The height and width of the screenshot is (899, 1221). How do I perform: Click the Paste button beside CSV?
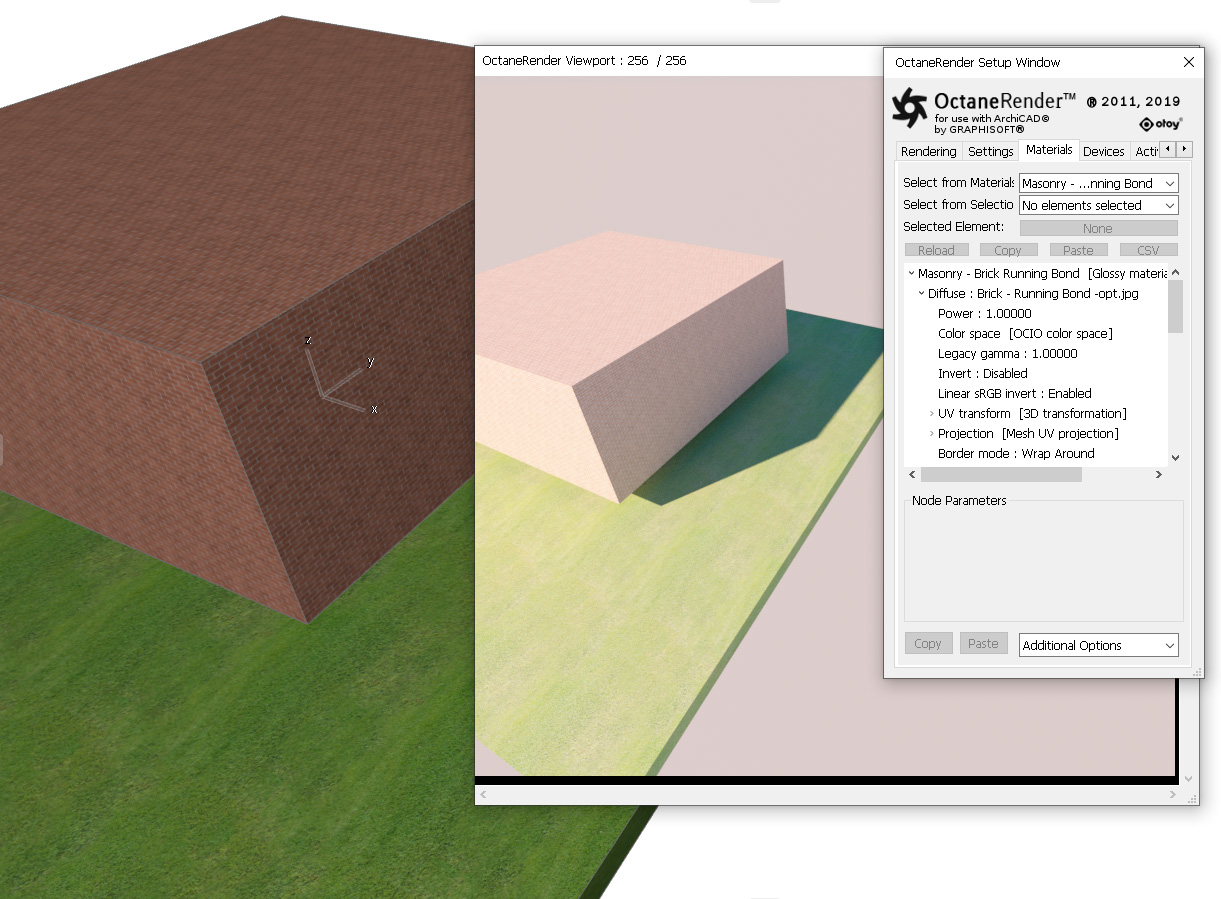1078,250
